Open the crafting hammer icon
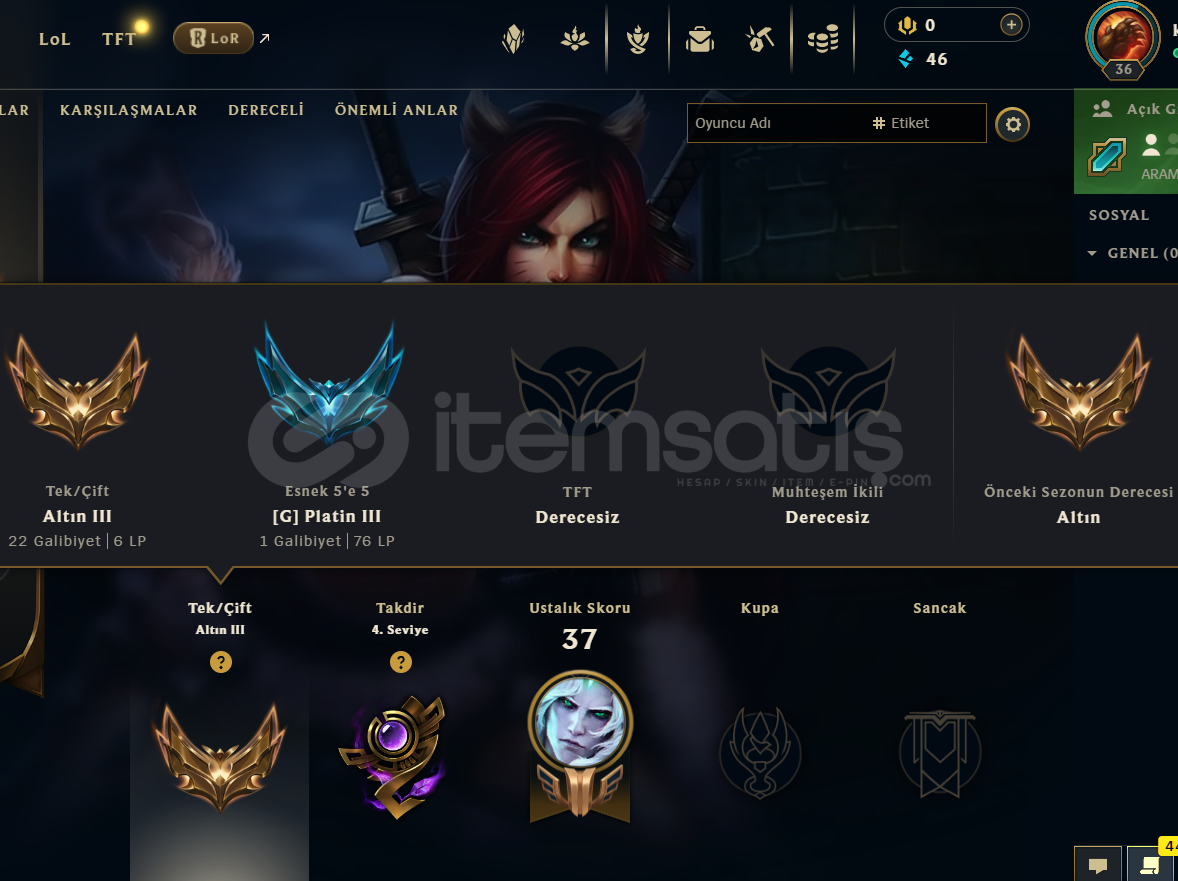 [x=760, y=39]
